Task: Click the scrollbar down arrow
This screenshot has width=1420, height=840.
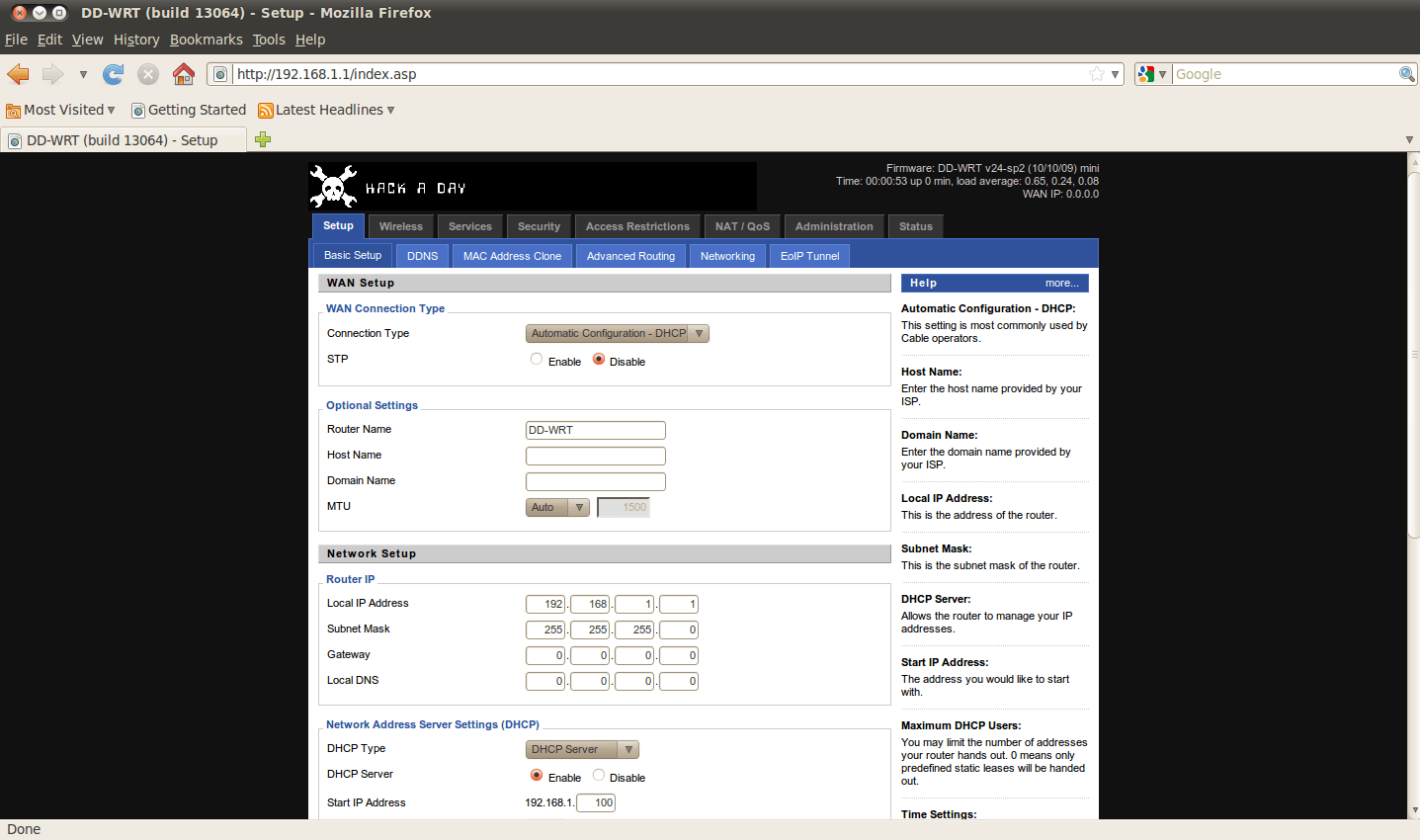Action: tap(1413, 810)
